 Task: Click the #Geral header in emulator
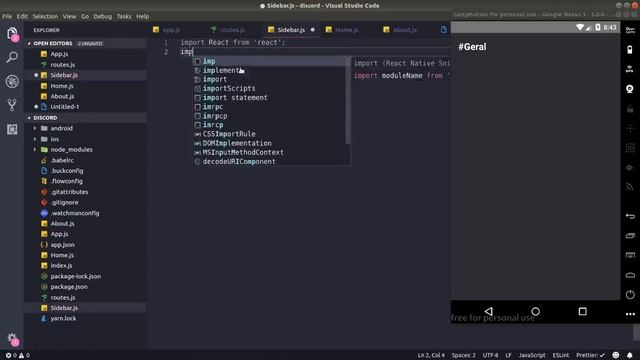[x=472, y=47]
